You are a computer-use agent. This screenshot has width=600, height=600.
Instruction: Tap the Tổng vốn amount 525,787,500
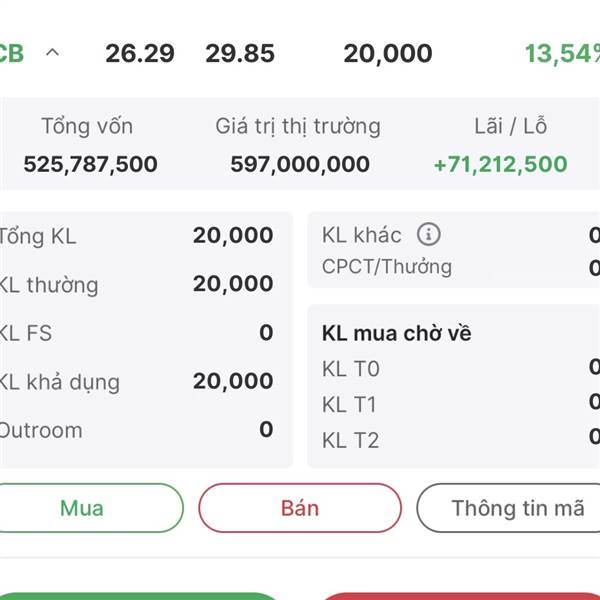click(90, 164)
